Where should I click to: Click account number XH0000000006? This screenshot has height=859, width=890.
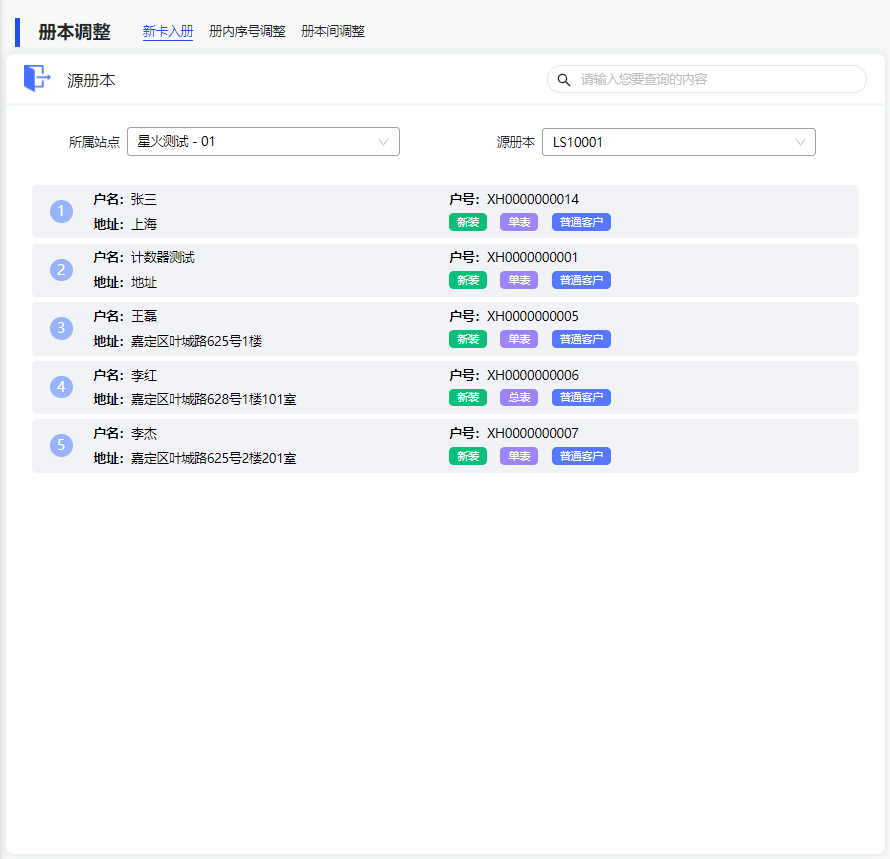click(532, 375)
